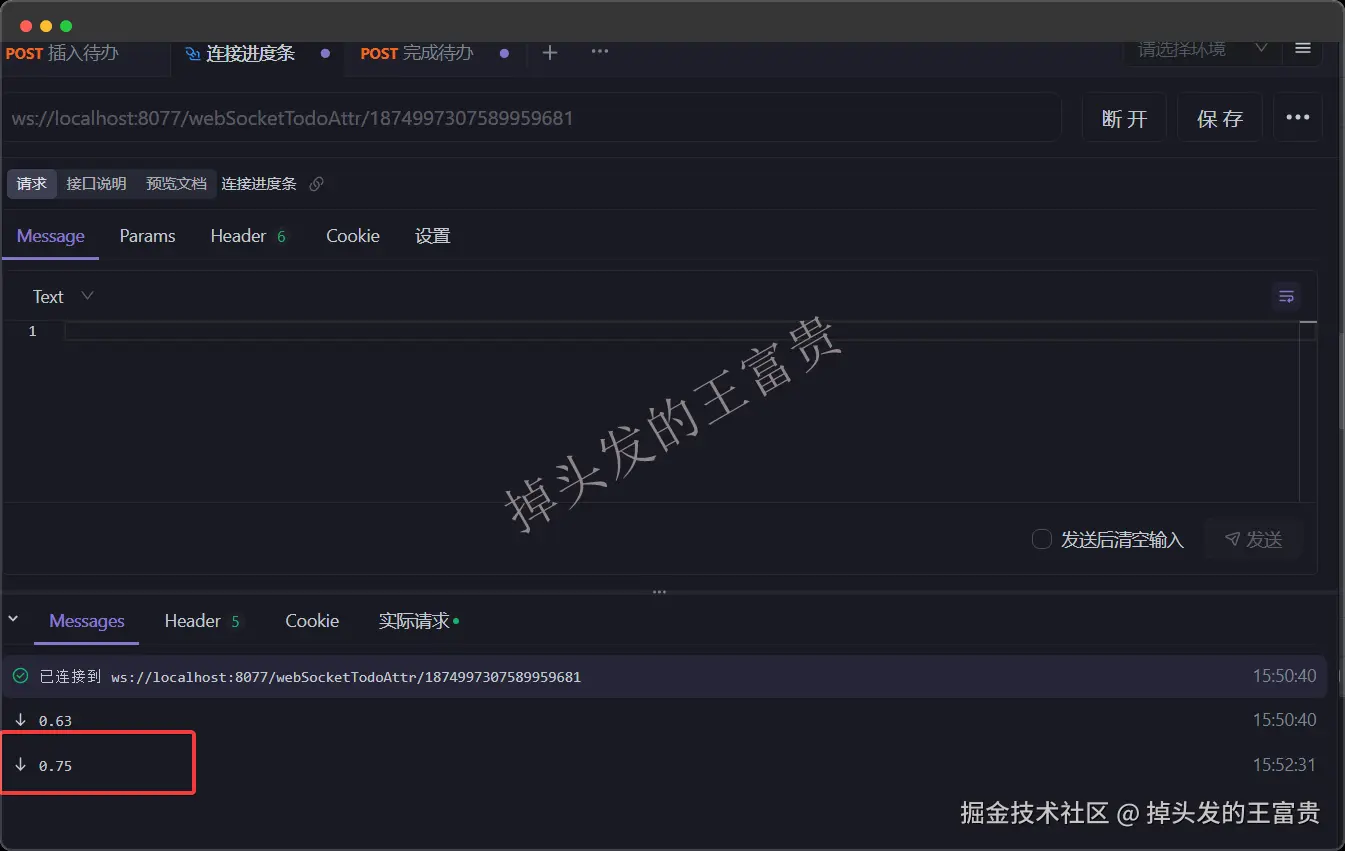Collapse the Messages panel with the chevron
The height and width of the screenshot is (851, 1345).
click(13, 620)
